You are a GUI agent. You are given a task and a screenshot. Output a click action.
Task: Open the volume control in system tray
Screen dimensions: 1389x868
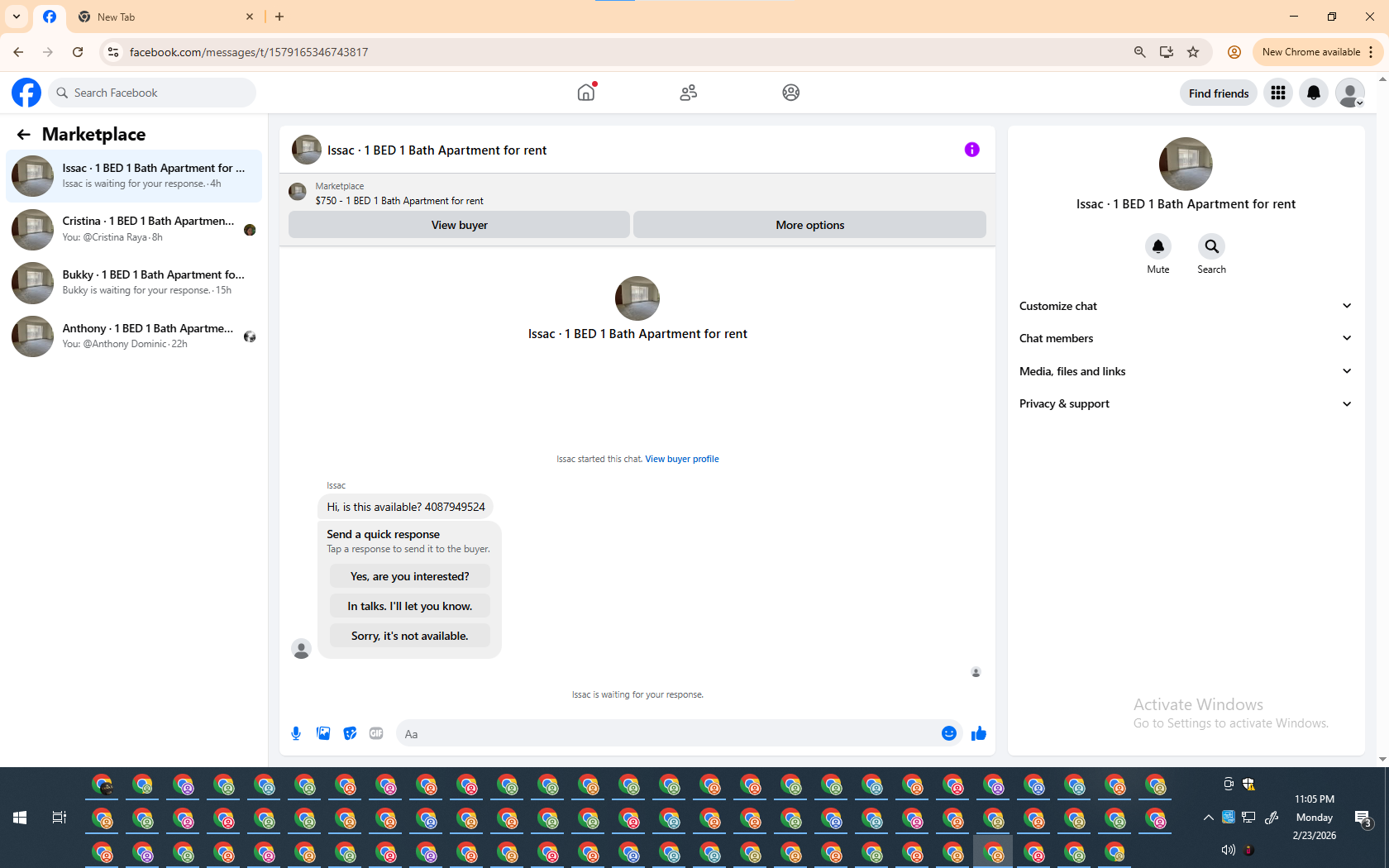pyautogui.click(x=1229, y=850)
